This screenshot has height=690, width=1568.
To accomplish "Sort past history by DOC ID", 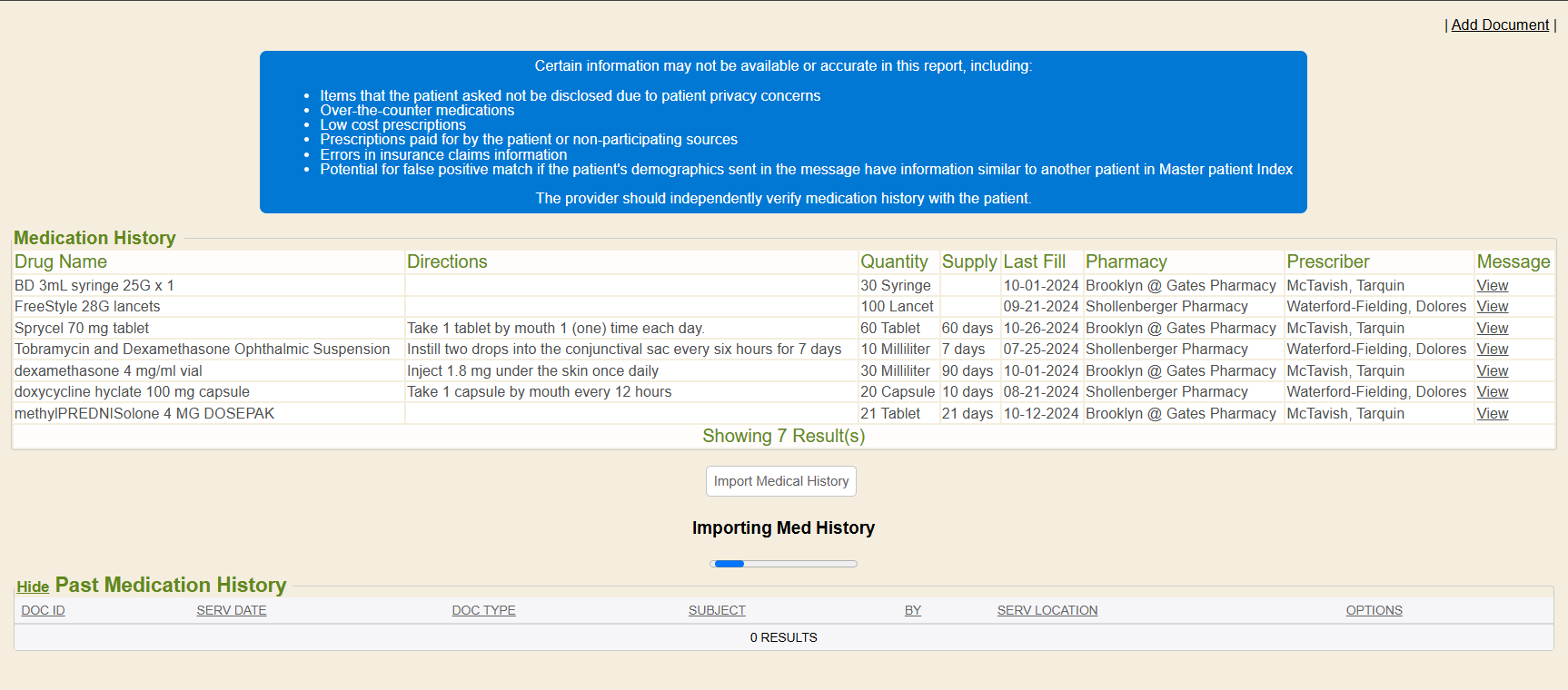I will point(43,610).
